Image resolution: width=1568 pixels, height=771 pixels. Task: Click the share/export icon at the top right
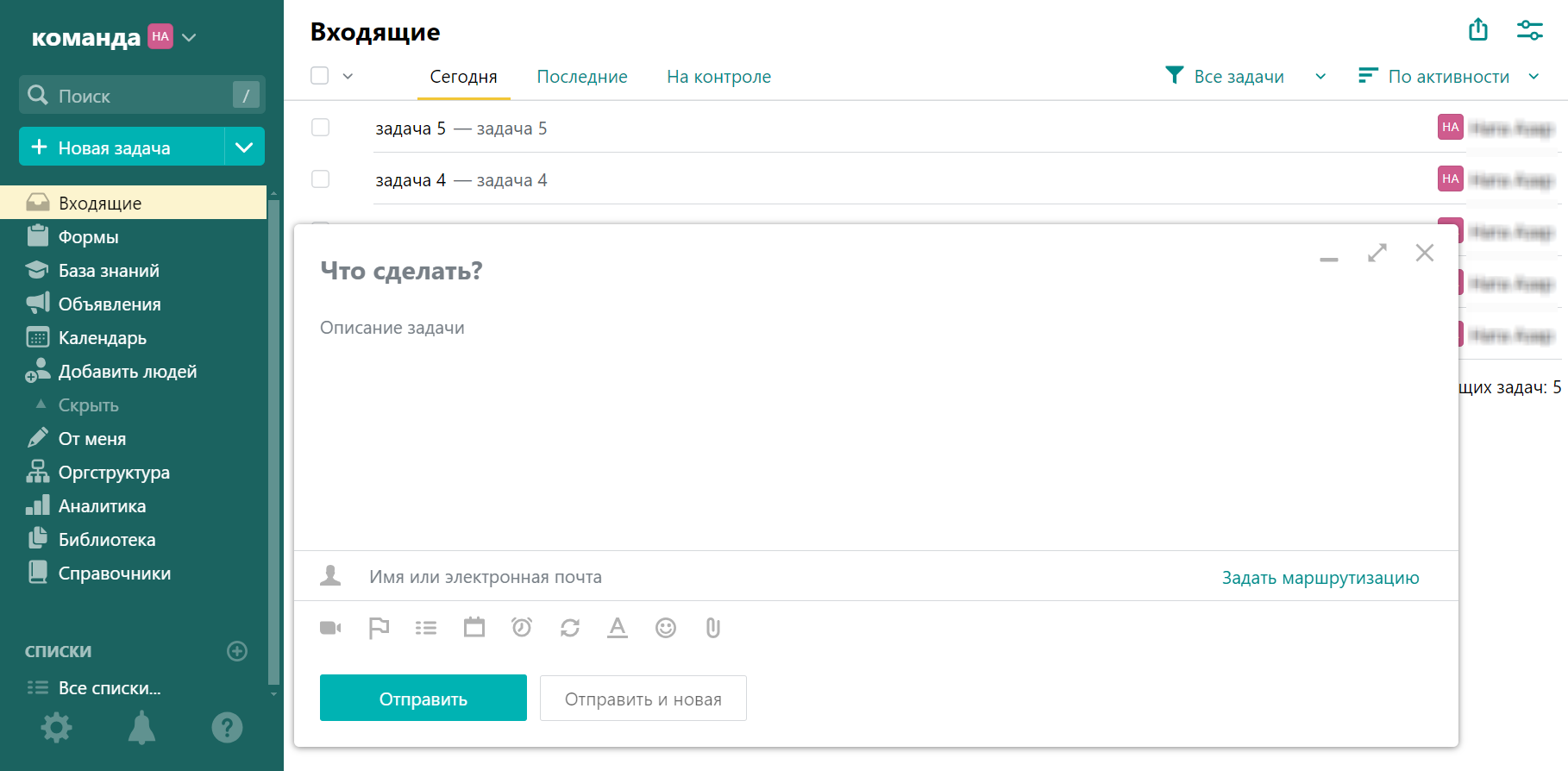pyautogui.click(x=1478, y=29)
